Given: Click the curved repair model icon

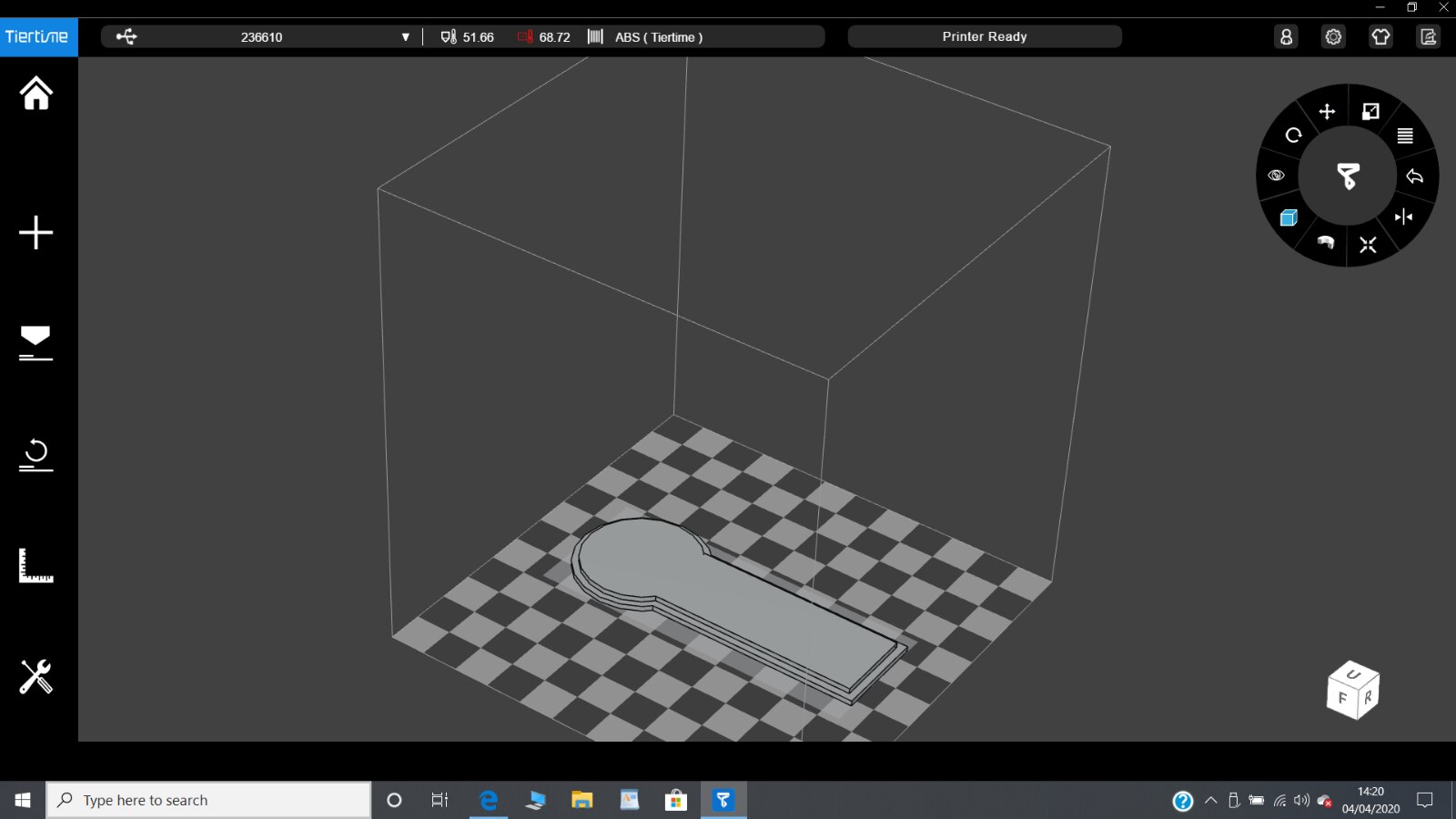Looking at the screenshot, I should click(x=1326, y=242).
